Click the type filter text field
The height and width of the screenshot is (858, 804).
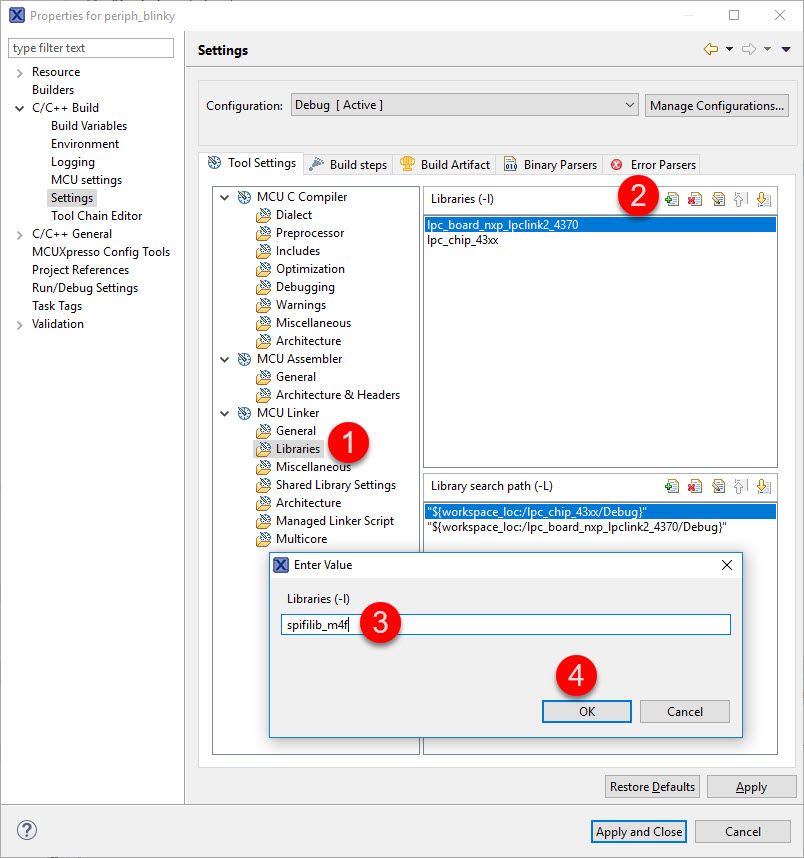(x=90, y=47)
